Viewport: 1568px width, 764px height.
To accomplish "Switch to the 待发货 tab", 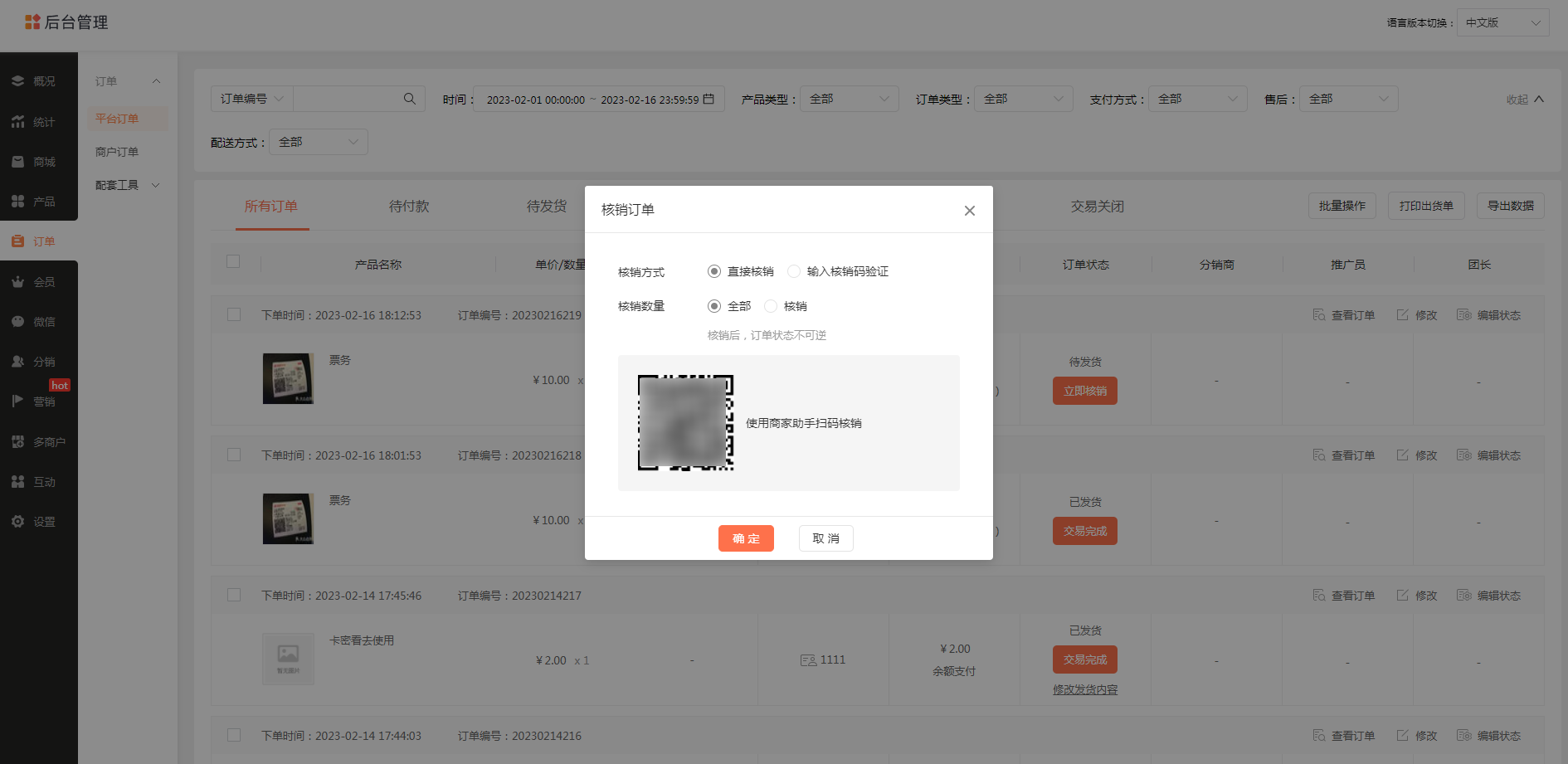I will click(547, 207).
